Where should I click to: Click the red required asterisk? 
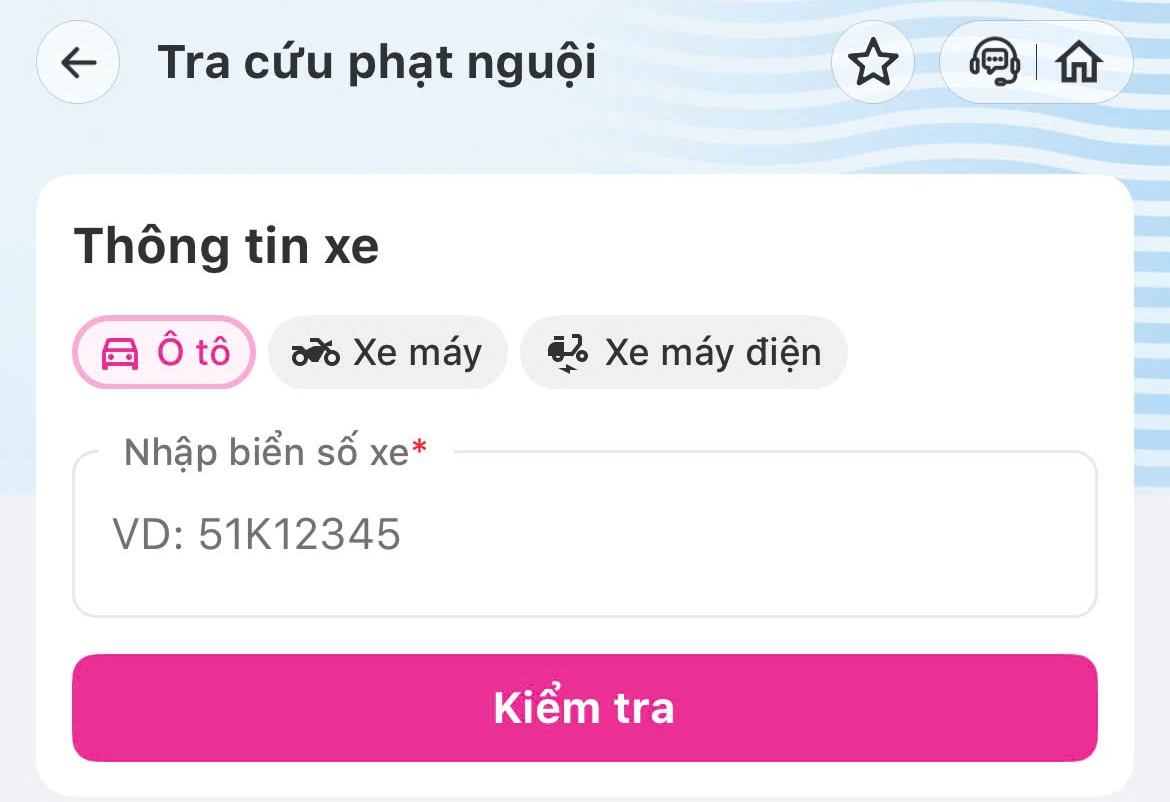click(419, 452)
